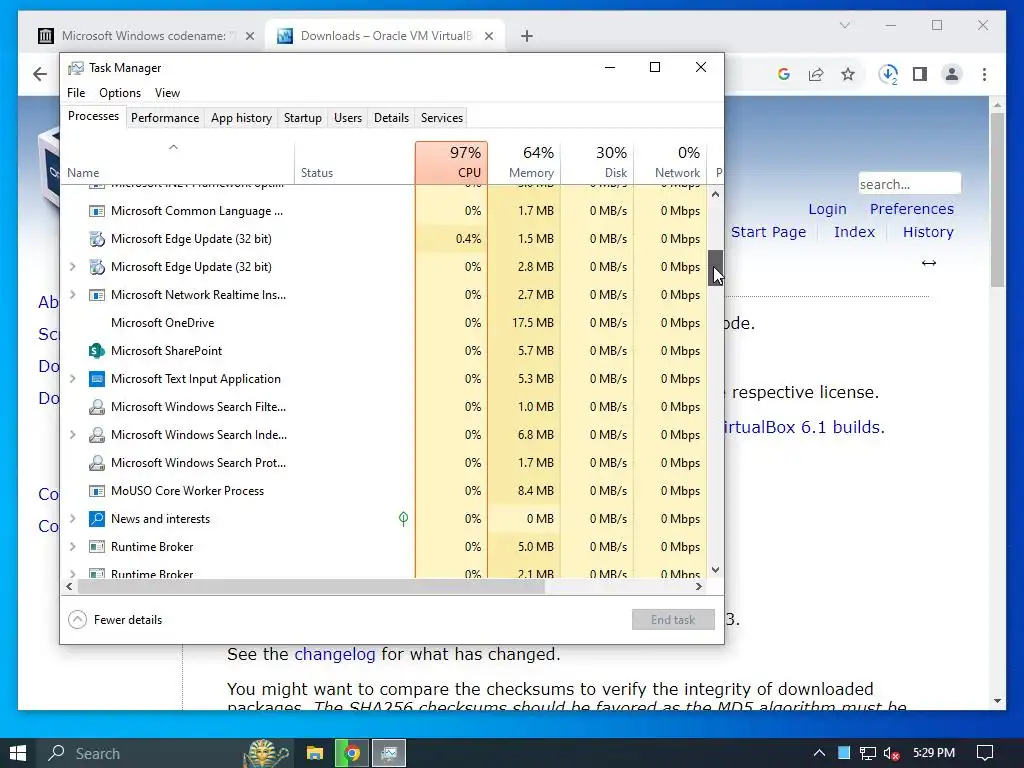
Task: Click the muted volume tray icon
Action: (x=891, y=754)
